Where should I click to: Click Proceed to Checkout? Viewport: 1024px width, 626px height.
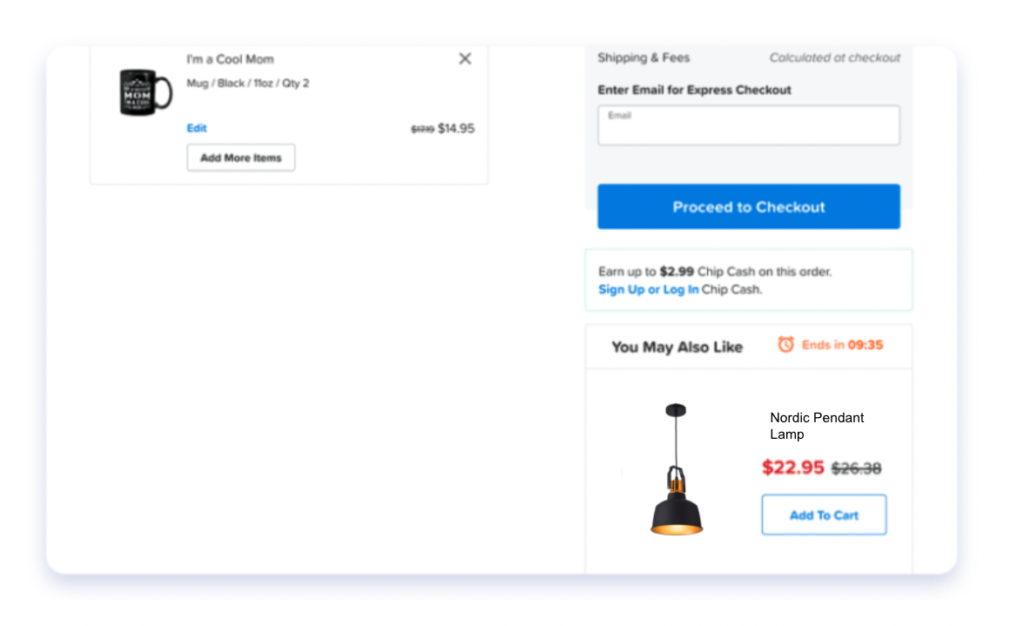click(748, 206)
